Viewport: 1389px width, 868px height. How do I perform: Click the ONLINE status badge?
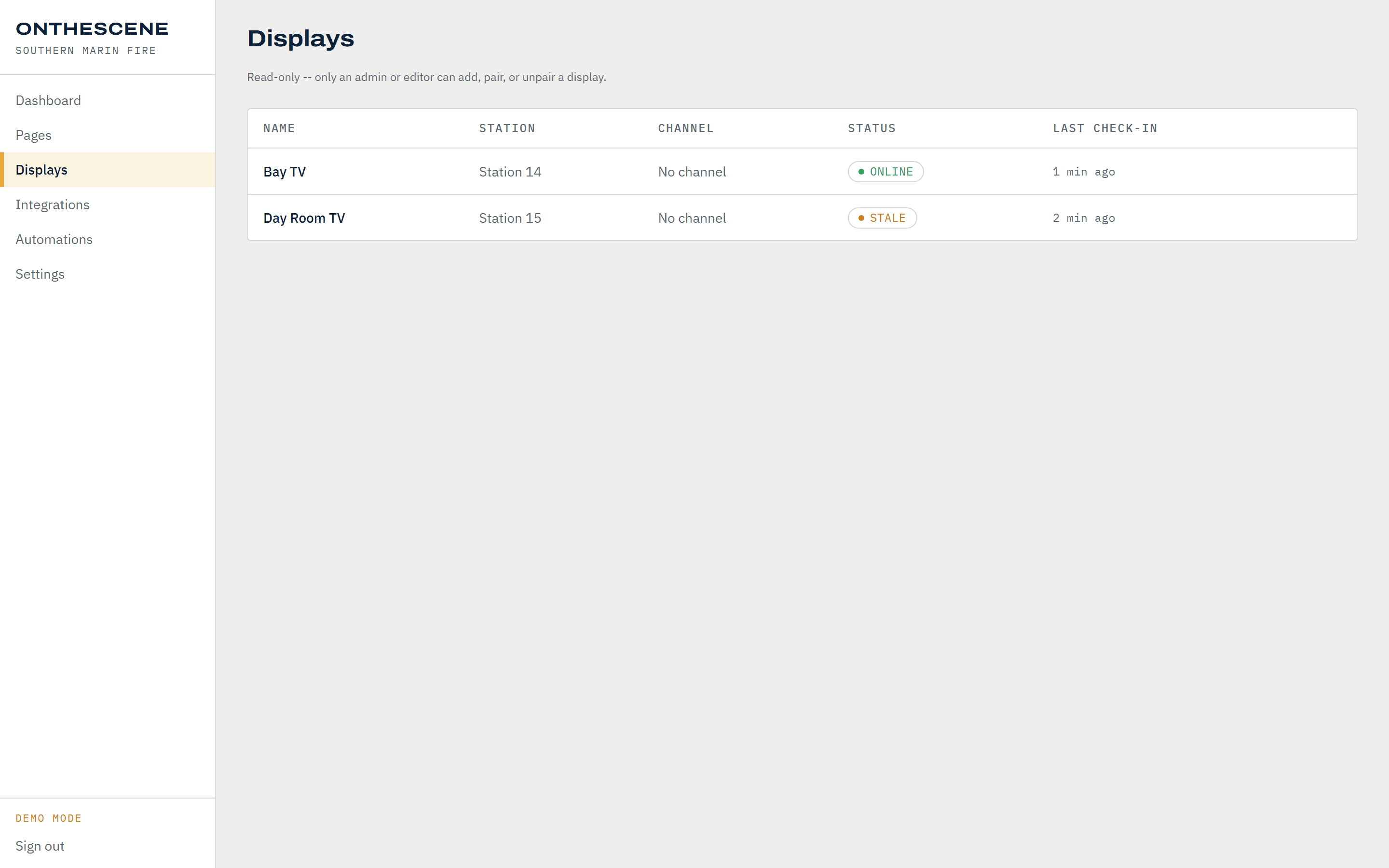click(885, 172)
